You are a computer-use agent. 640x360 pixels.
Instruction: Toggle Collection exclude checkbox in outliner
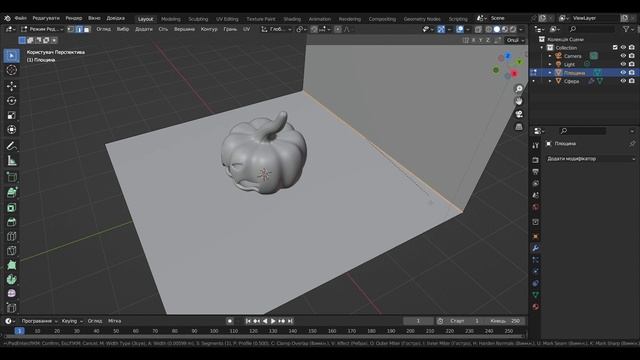click(x=615, y=48)
